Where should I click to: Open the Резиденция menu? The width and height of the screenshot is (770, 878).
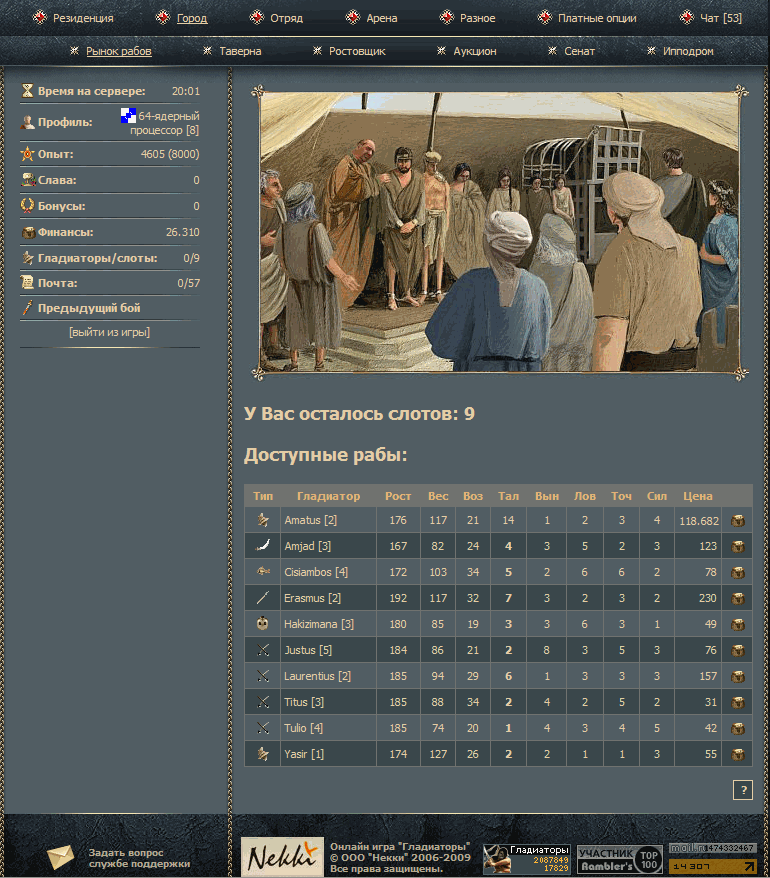82,18
